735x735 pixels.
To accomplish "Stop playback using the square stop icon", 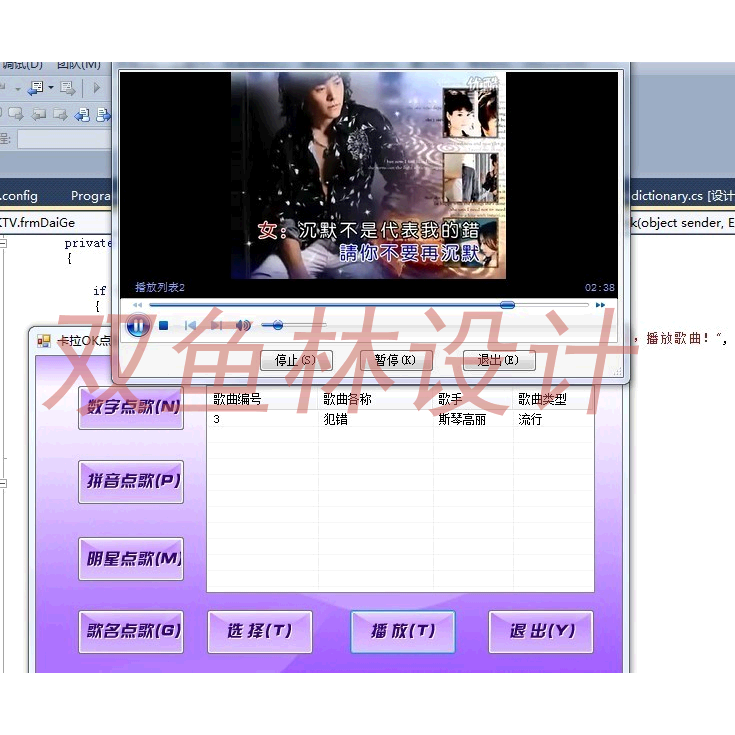I will [164, 325].
